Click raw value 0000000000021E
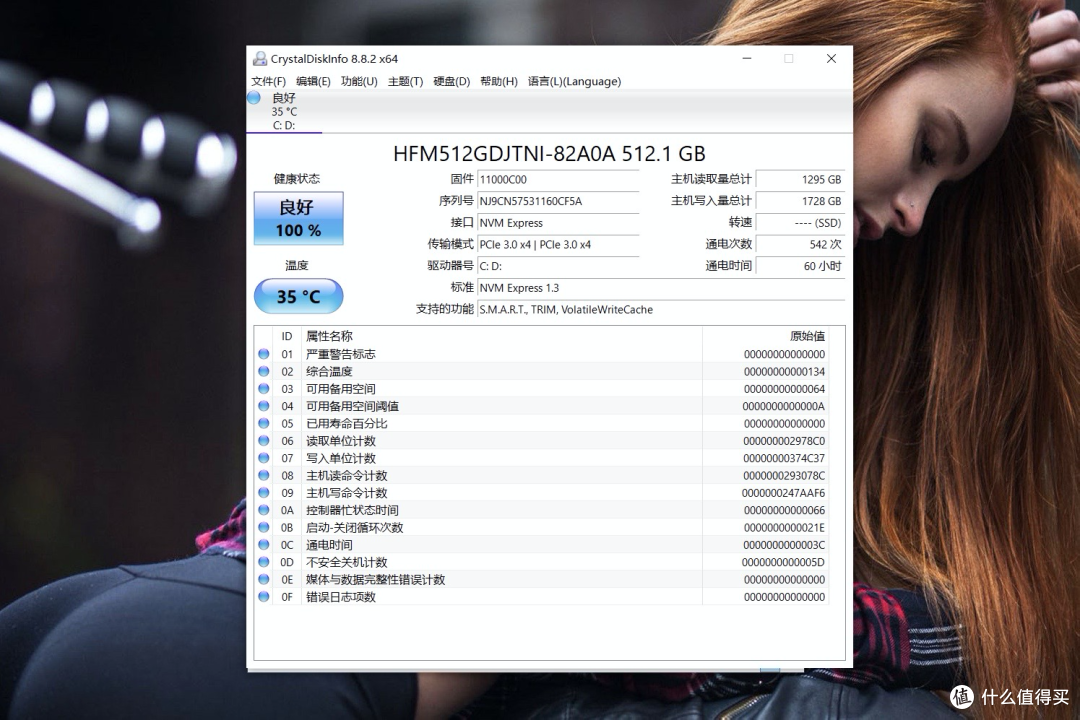Screen dimensions: 1080x720 784,527
